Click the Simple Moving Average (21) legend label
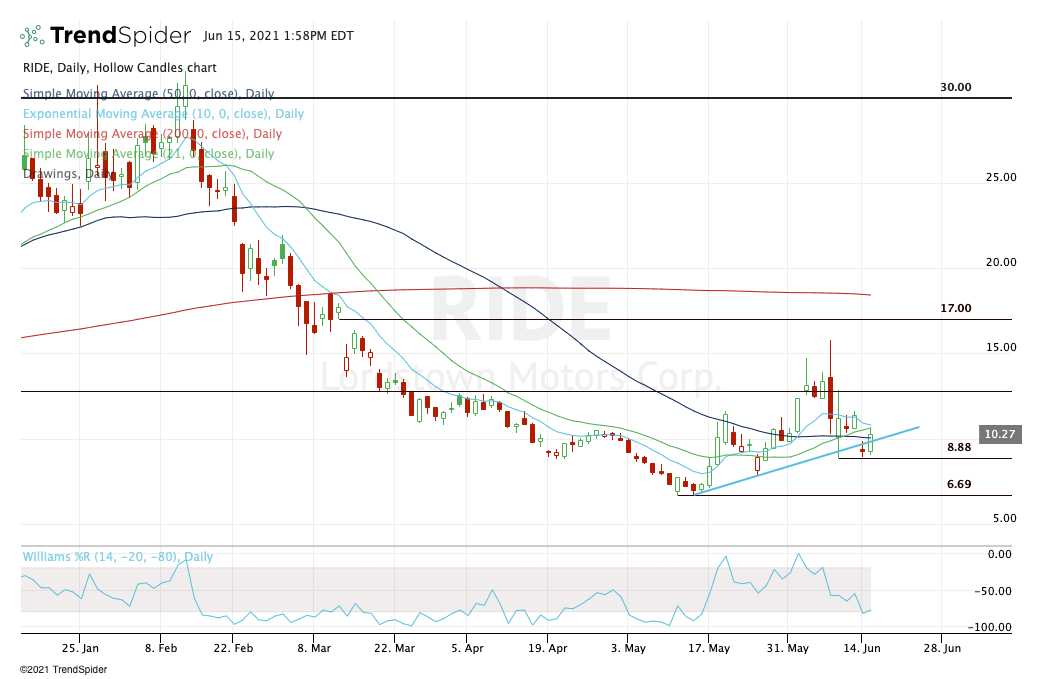1042x679 pixels. pos(148,153)
